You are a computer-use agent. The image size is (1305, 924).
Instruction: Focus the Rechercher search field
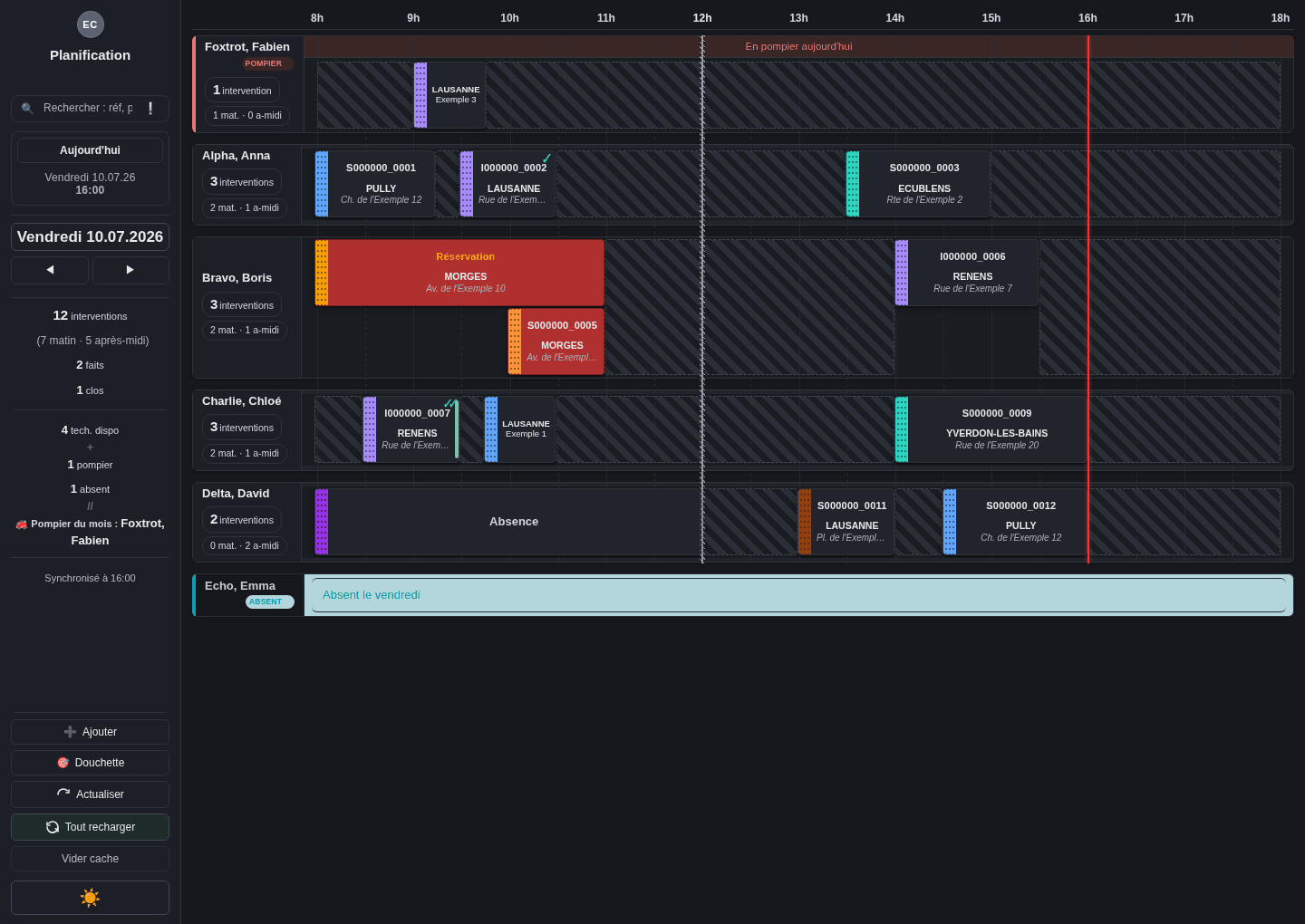(88, 109)
